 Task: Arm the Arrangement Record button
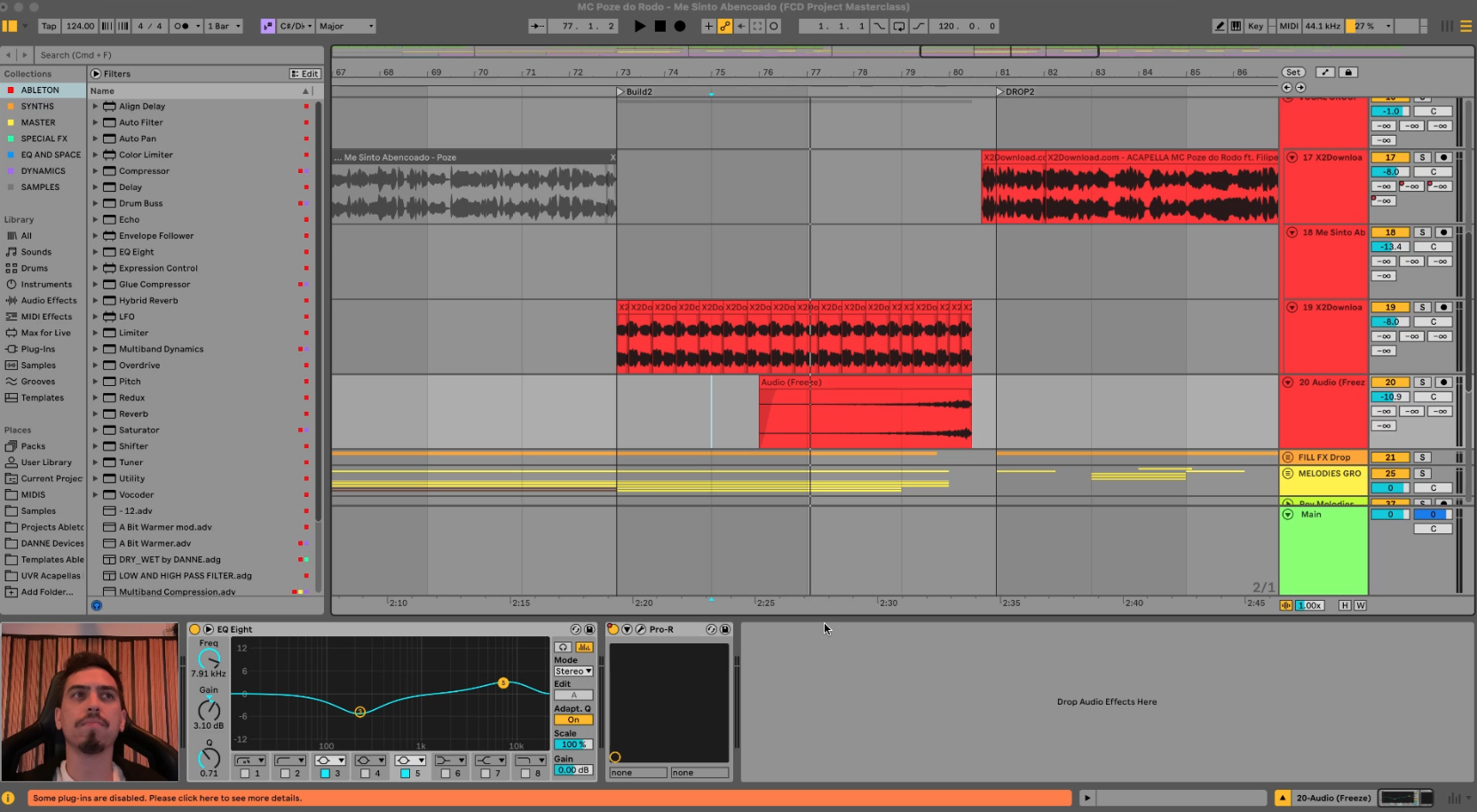click(x=680, y=26)
